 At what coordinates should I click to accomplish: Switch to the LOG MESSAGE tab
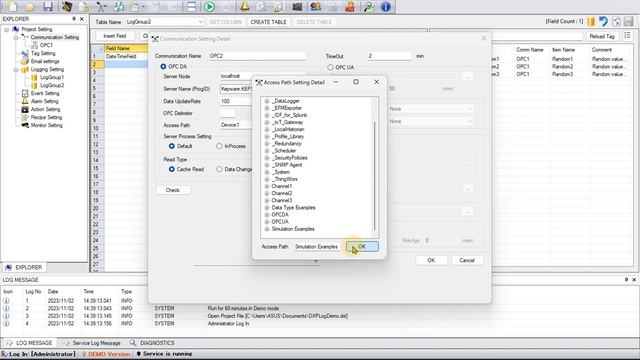(x=29, y=343)
